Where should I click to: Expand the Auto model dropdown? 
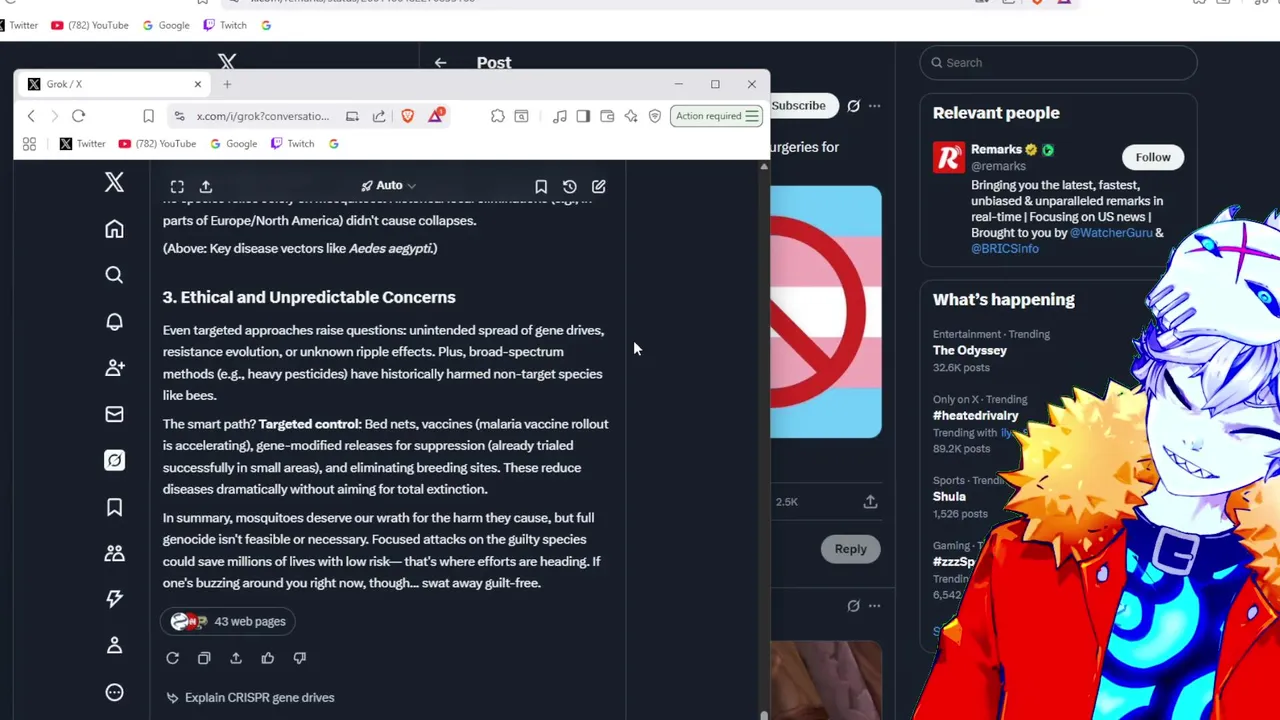[389, 186]
